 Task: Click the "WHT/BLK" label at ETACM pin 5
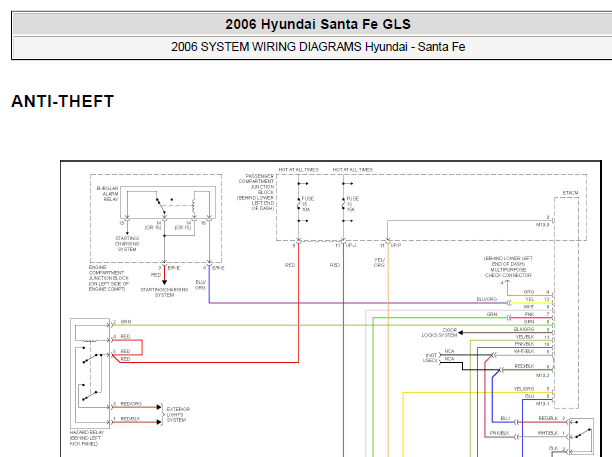tap(524, 352)
